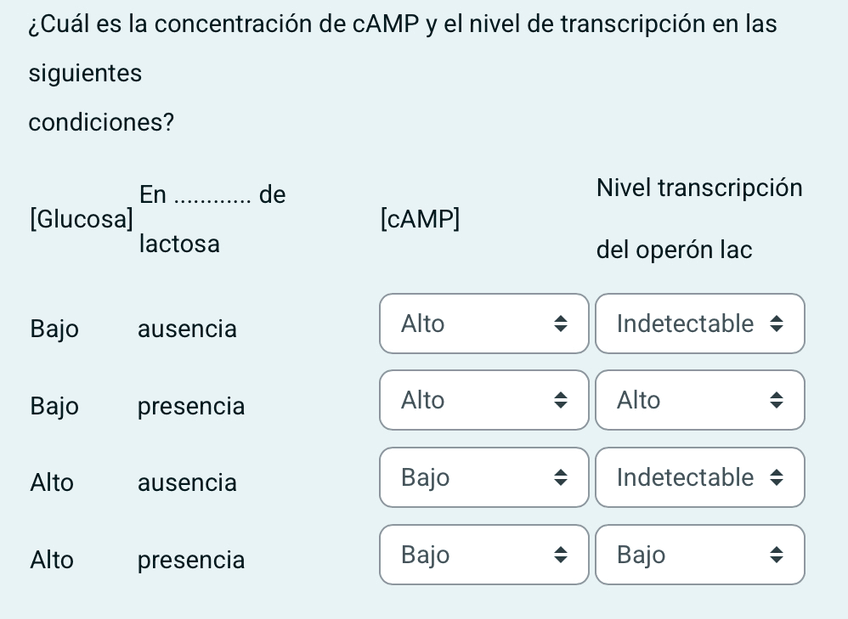Viewport: 848px width, 619px height.
Task: Open cAMP dropdown for Bajo glucosa, presencia row
Action: tap(483, 401)
